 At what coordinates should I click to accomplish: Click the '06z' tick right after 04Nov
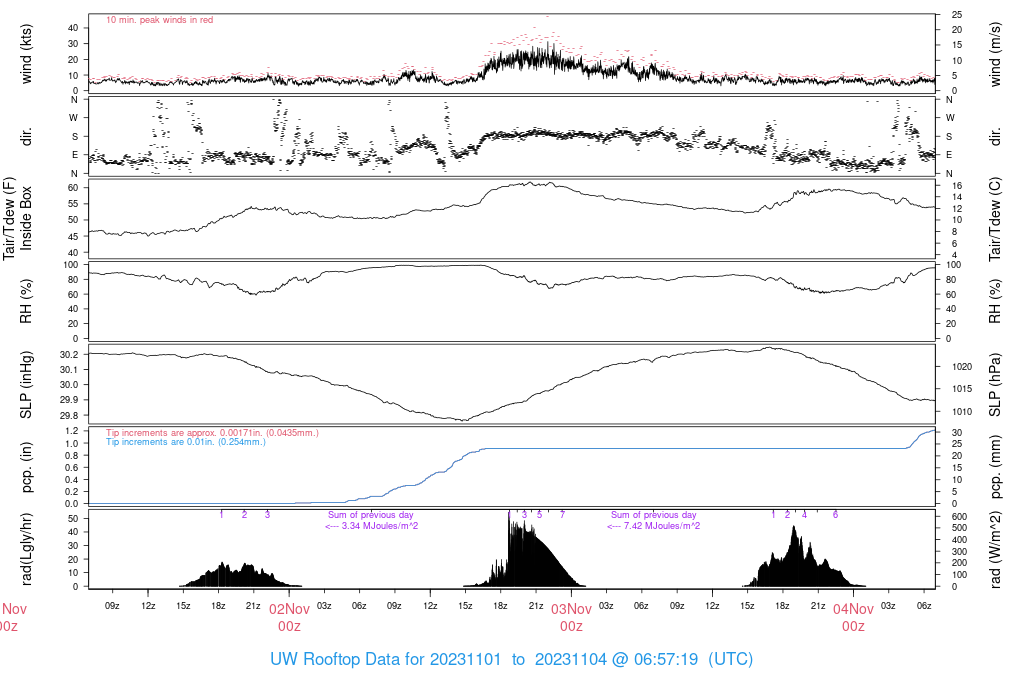(x=923, y=606)
